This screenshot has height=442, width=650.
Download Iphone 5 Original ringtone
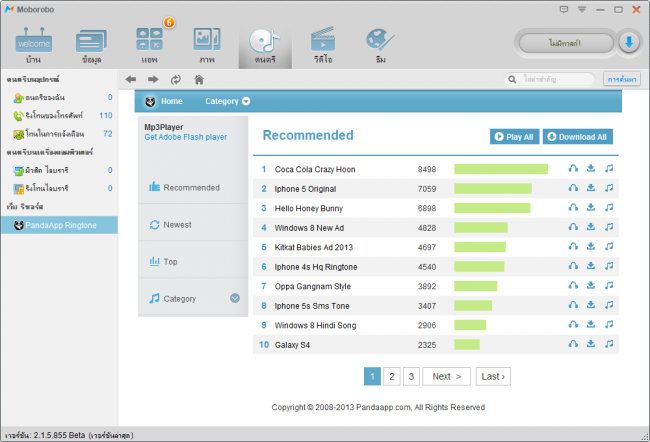[x=591, y=187]
